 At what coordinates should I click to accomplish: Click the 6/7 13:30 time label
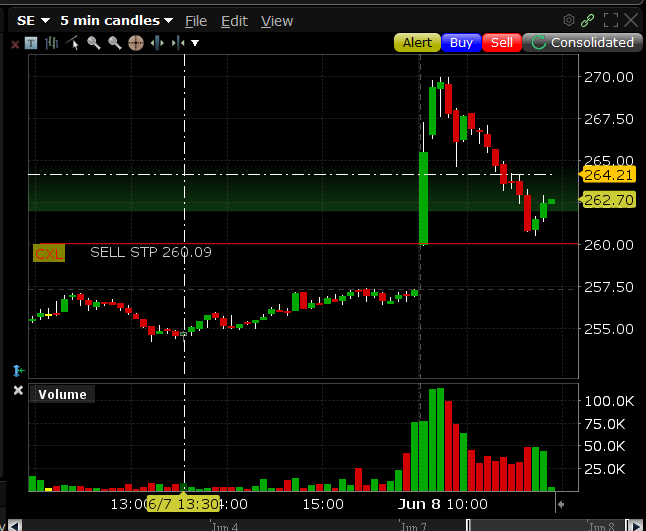coord(183,504)
